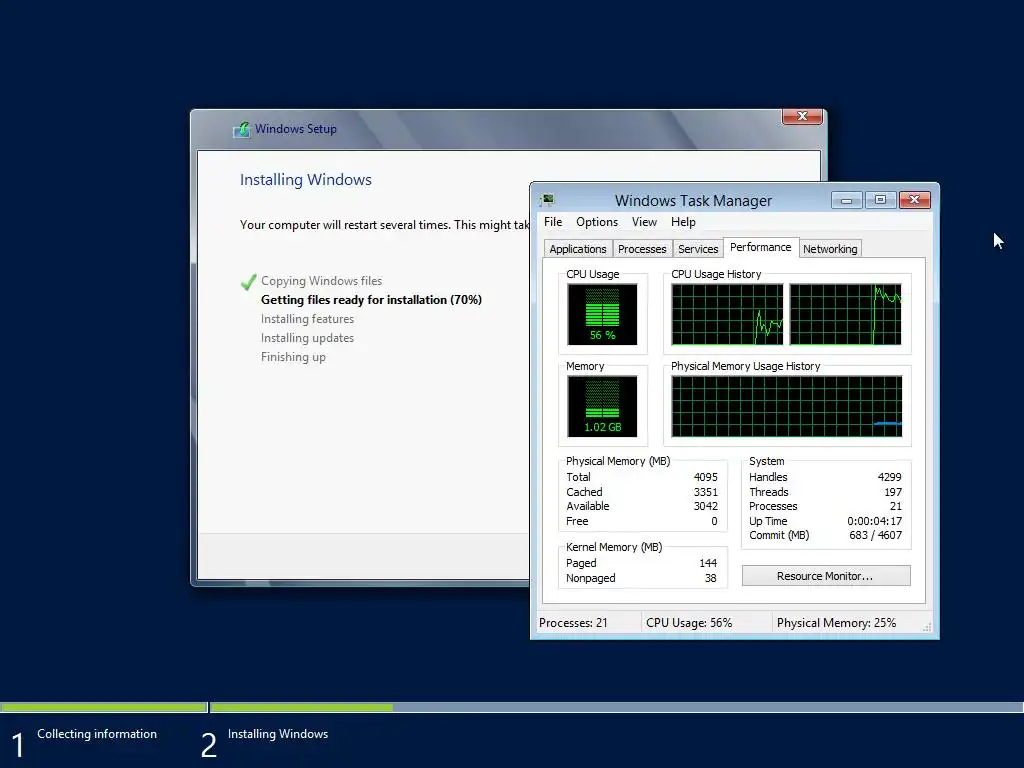1024x768 pixels.
Task: Click the 'CPU Usage: 56%' status bar entry
Action: [x=689, y=623]
